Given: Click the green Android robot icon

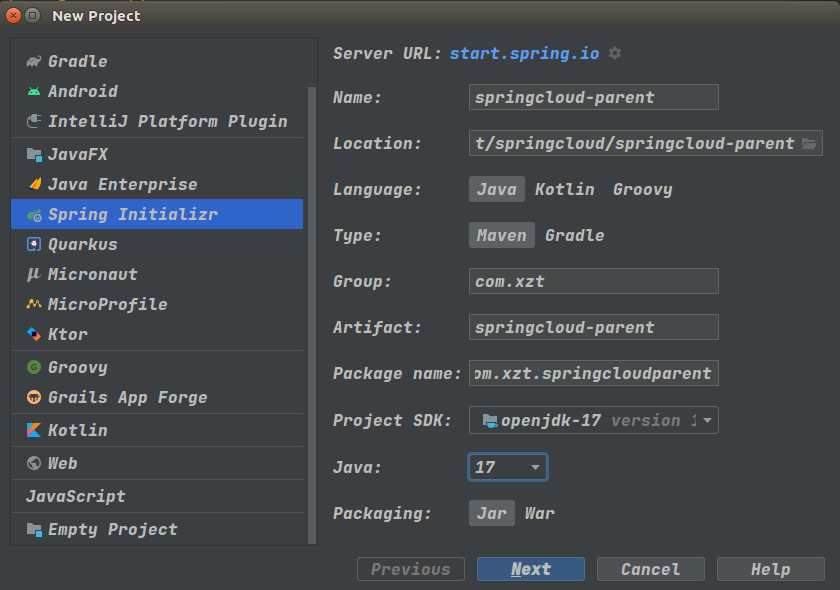Looking at the screenshot, I should click(34, 91).
